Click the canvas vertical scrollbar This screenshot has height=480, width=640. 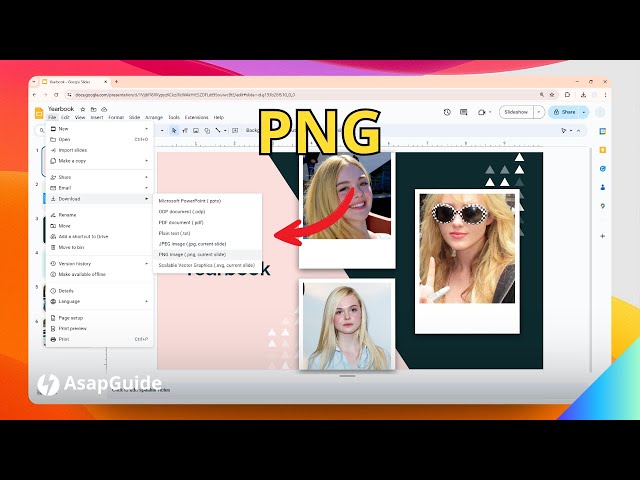pos(591,260)
